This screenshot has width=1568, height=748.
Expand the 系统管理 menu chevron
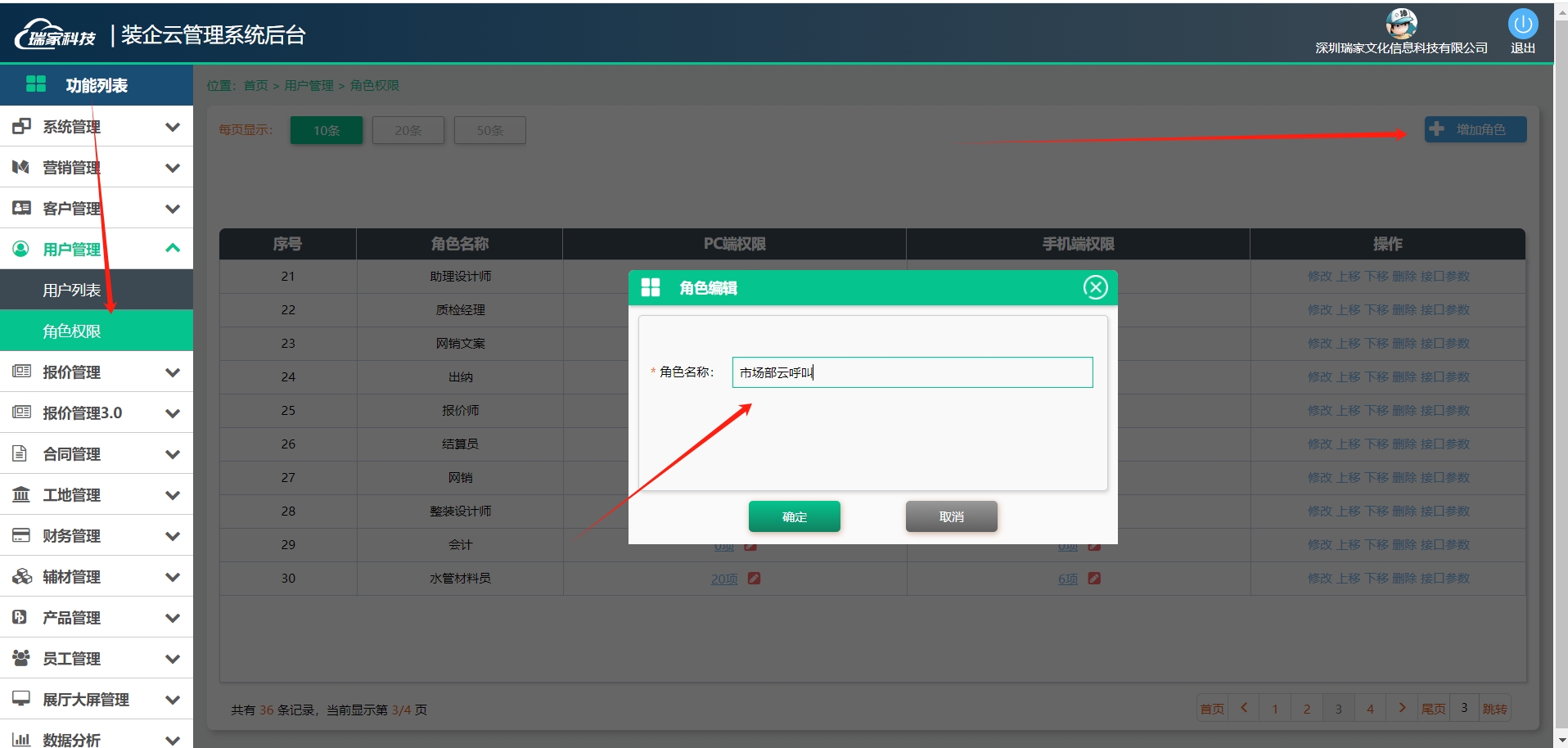(x=172, y=127)
